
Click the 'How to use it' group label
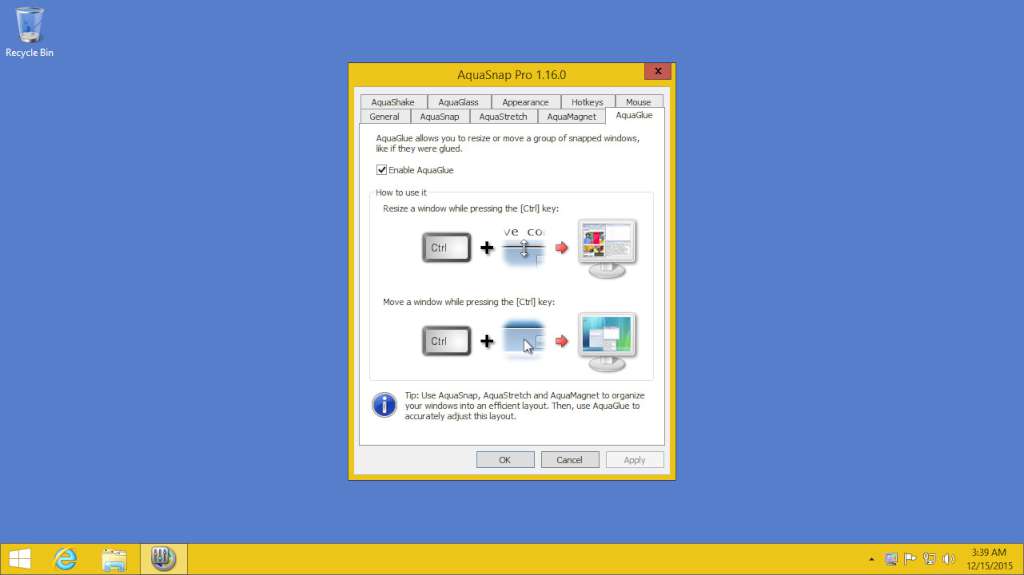coord(401,193)
